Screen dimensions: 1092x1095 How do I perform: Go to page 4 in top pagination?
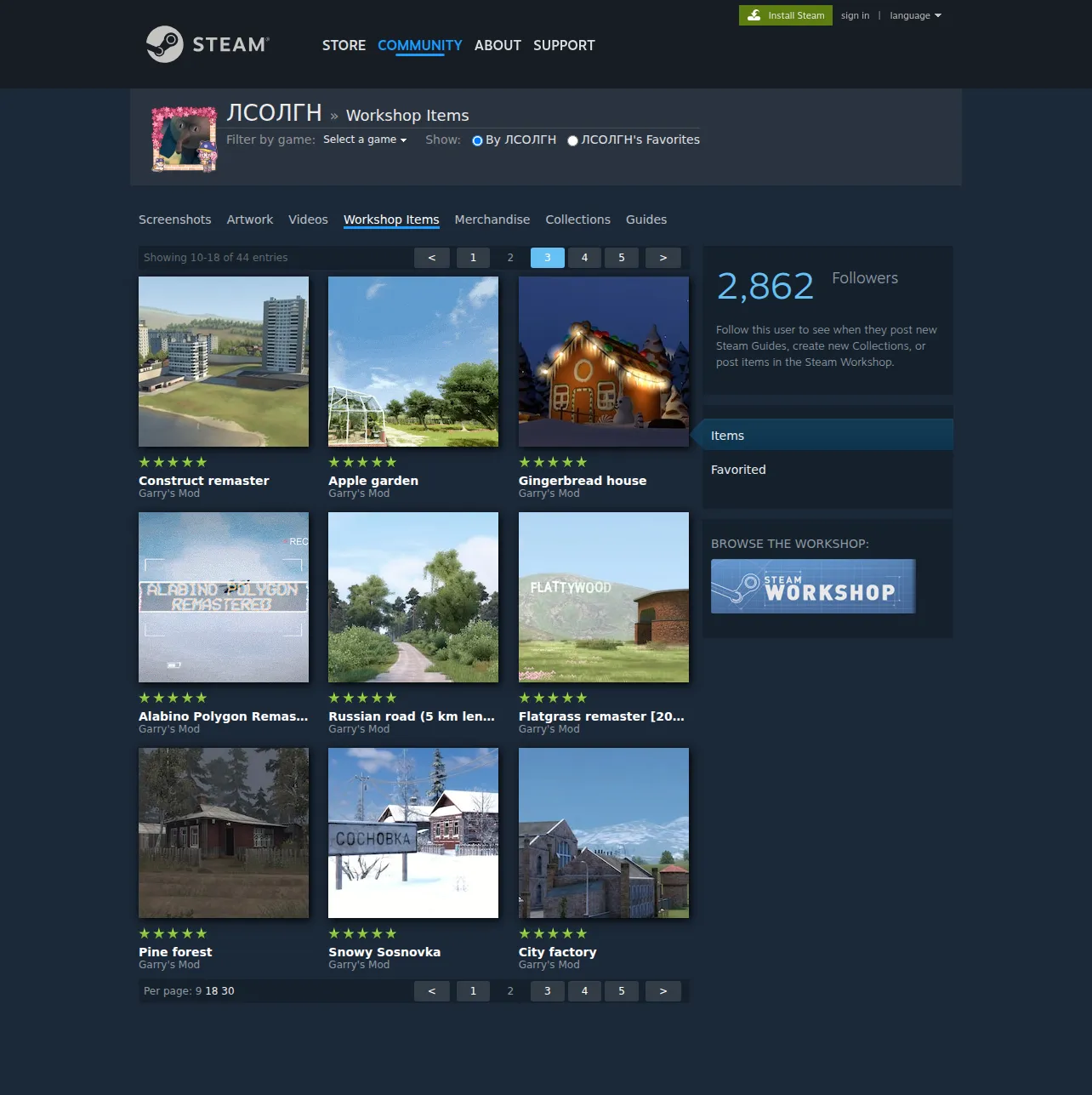[584, 258]
